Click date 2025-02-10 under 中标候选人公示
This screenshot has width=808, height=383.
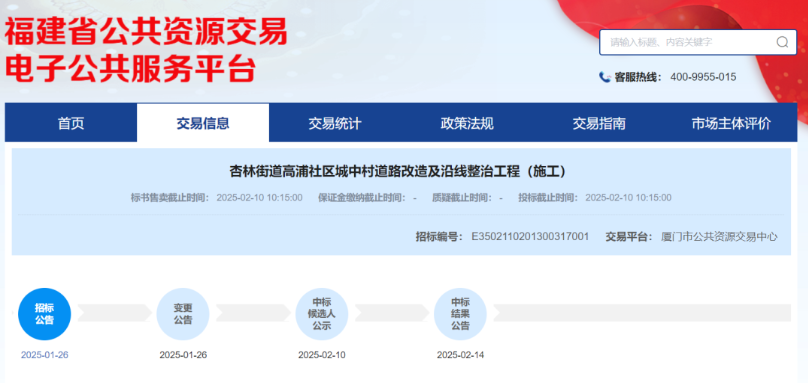point(322,355)
